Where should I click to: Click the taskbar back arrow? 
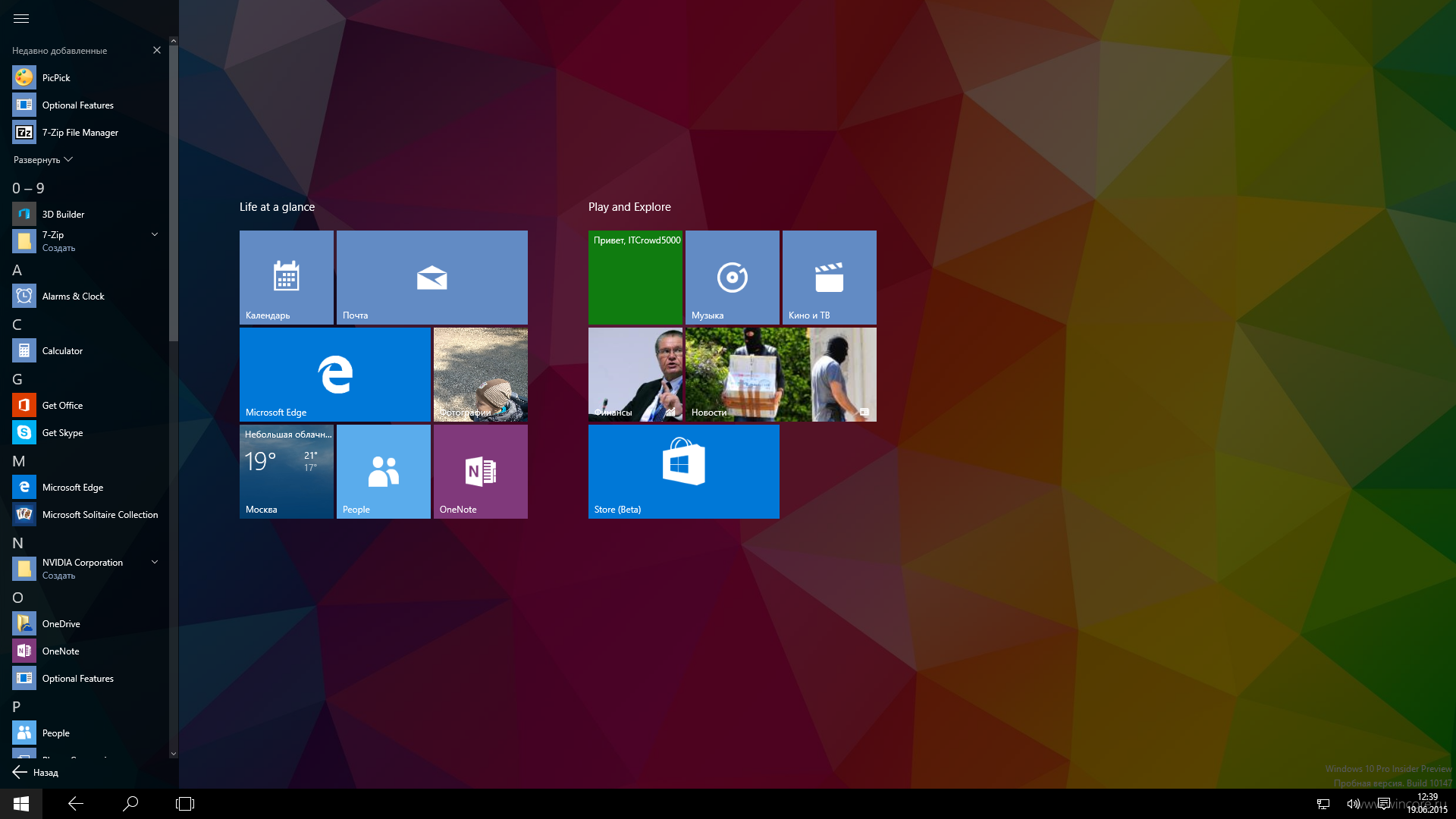tap(76, 804)
